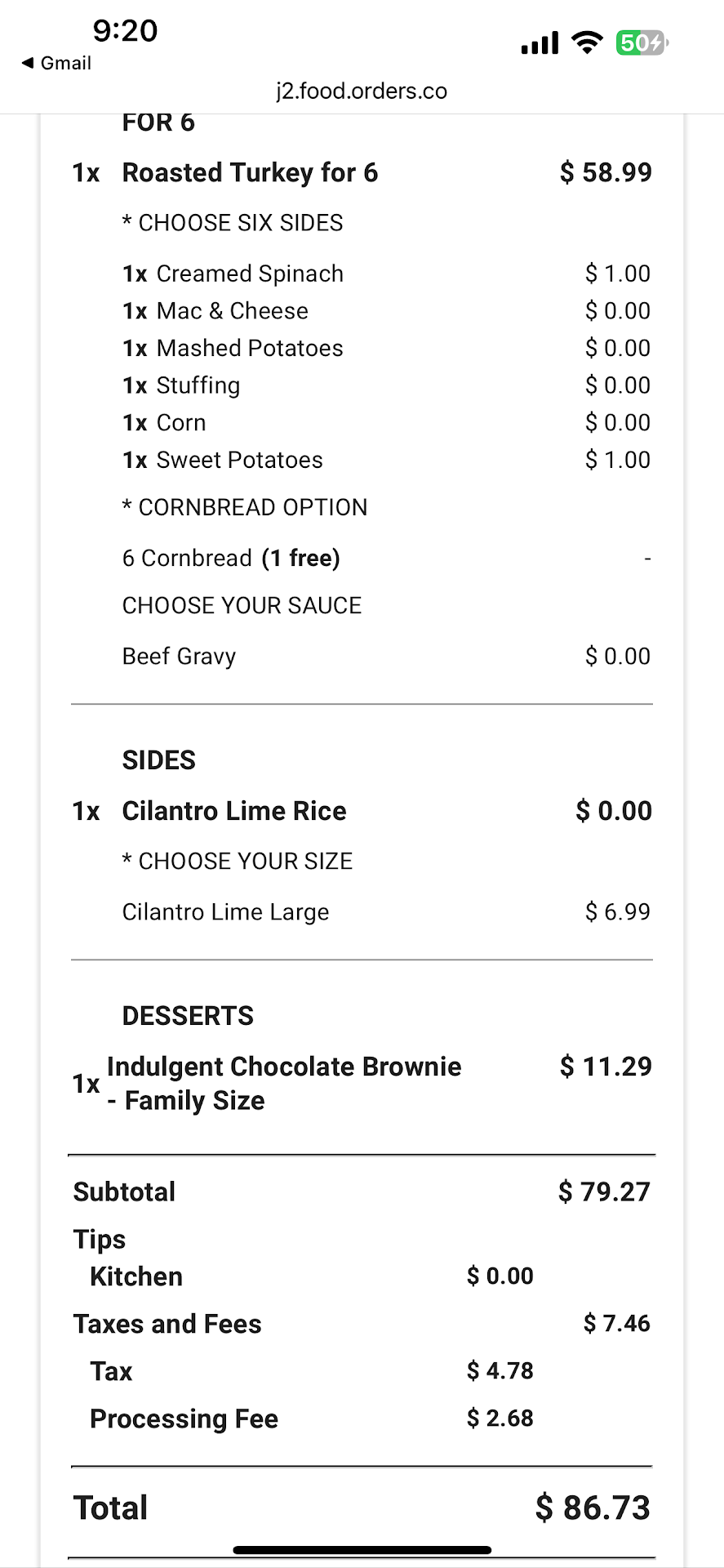Tap the battery charging indicator

click(x=642, y=42)
